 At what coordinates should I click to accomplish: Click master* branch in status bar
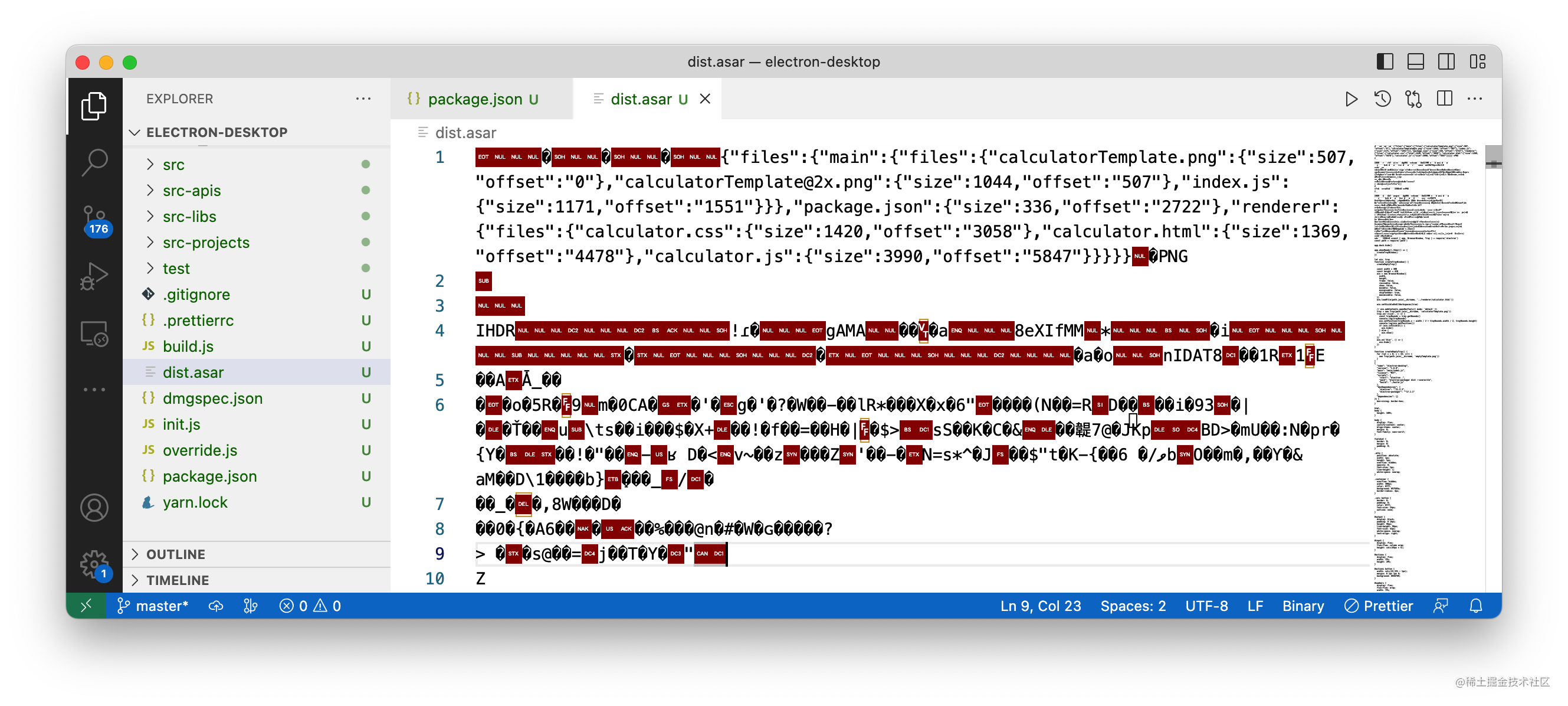click(153, 606)
